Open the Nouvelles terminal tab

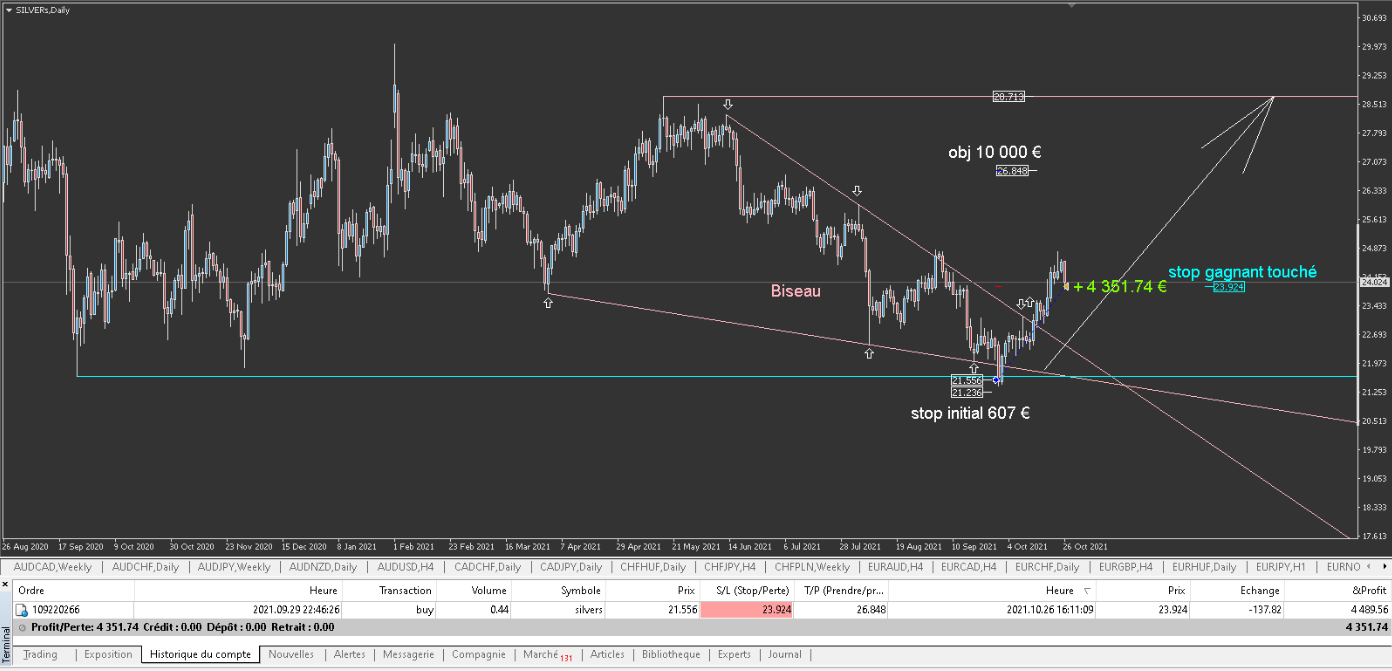291,654
